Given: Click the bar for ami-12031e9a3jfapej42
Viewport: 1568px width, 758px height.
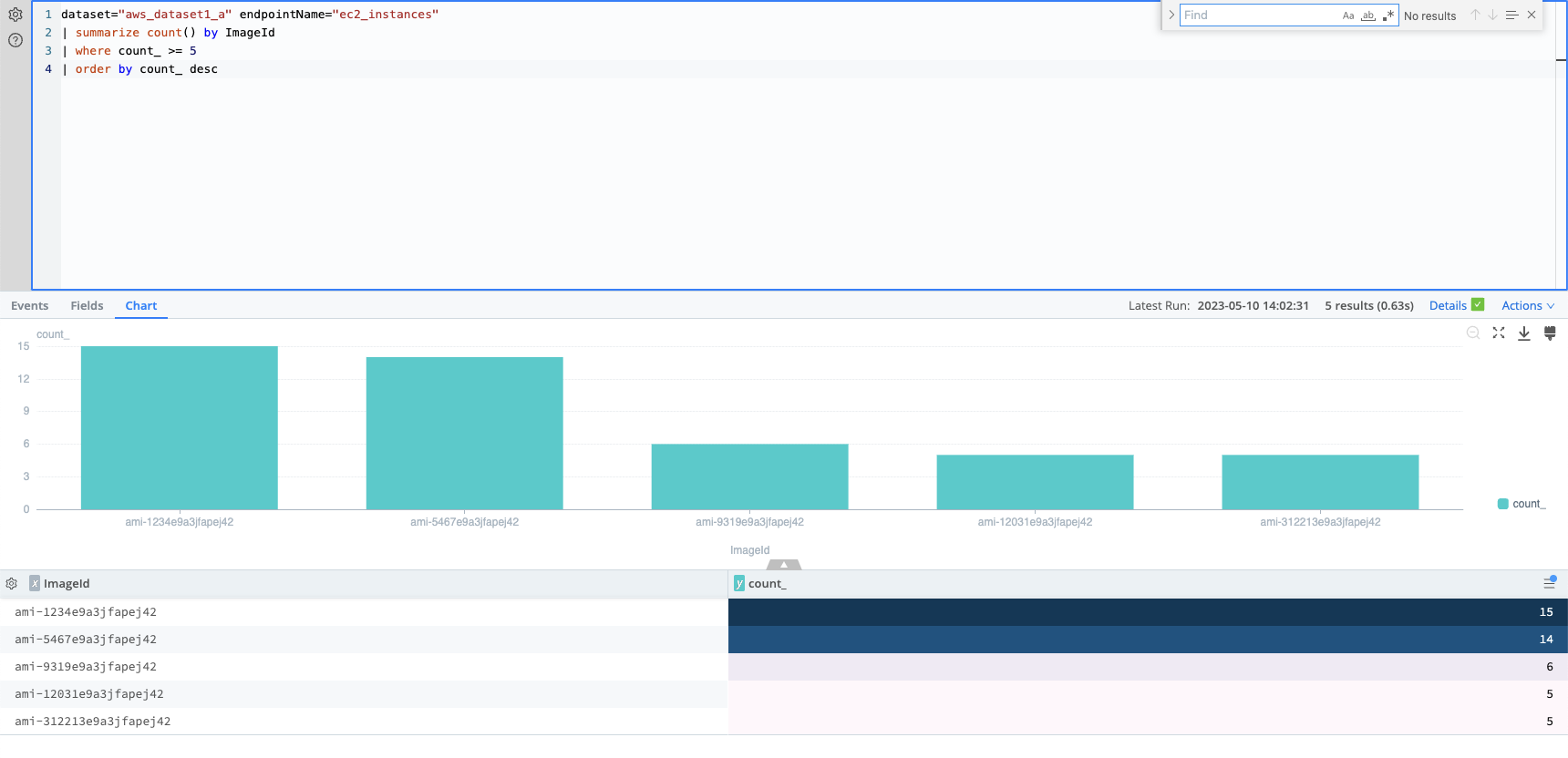Looking at the screenshot, I should [1036, 482].
